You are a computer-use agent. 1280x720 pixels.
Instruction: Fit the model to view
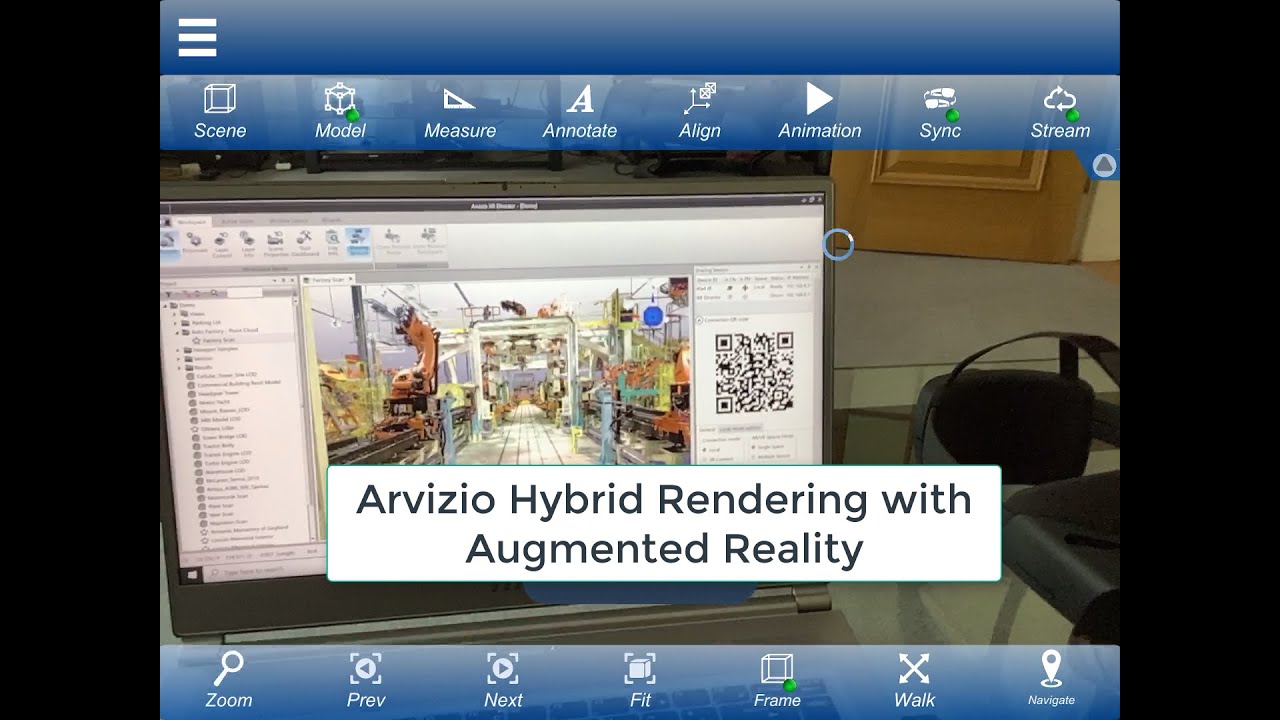tap(640, 680)
